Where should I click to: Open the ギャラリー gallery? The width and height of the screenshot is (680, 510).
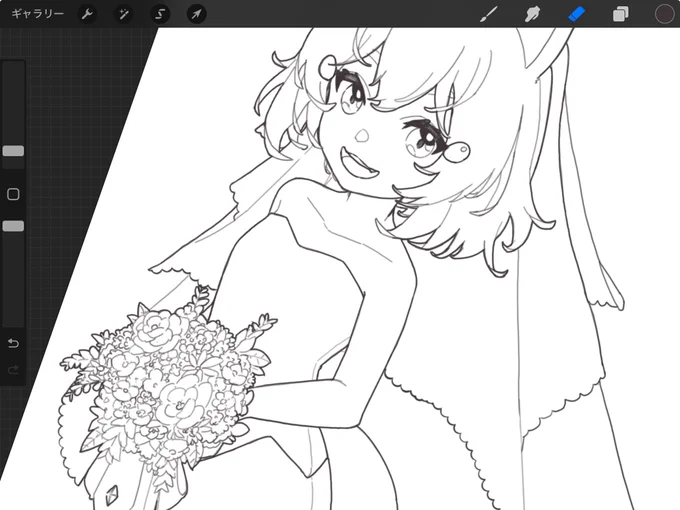click(37, 14)
